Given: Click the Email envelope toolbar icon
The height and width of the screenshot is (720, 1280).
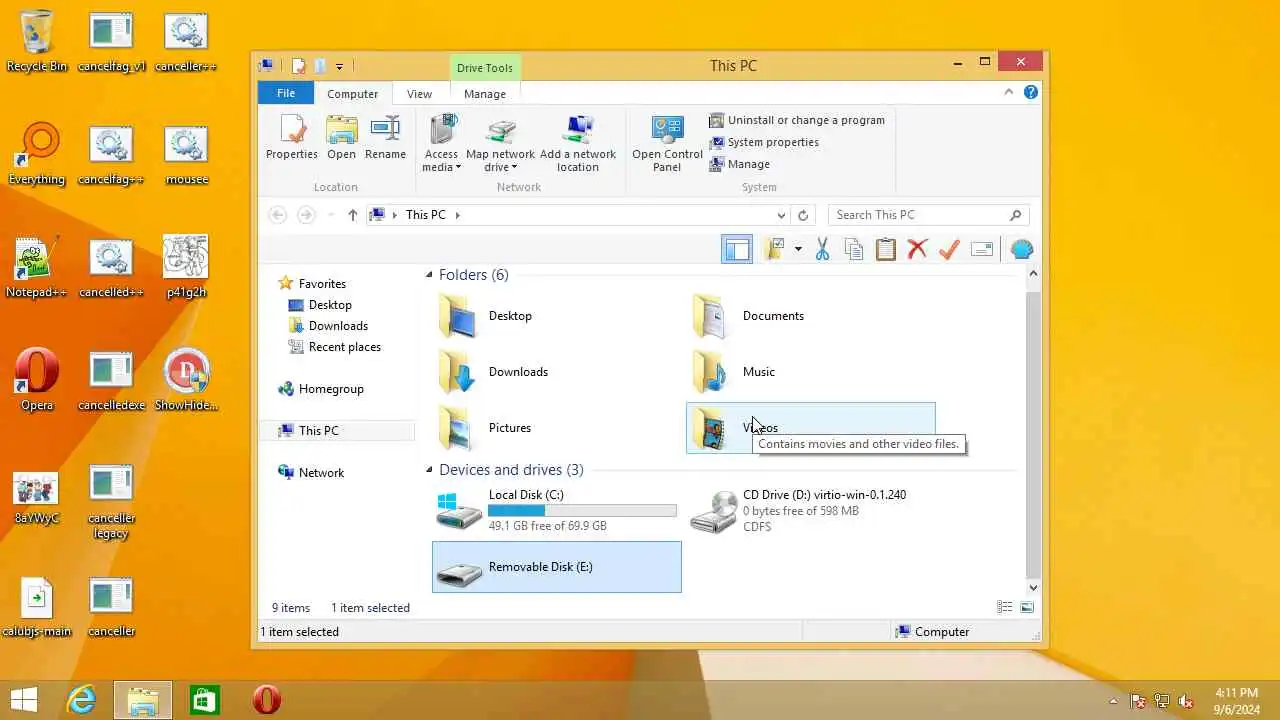Looking at the screenshot, I should (x=982, y=249).
